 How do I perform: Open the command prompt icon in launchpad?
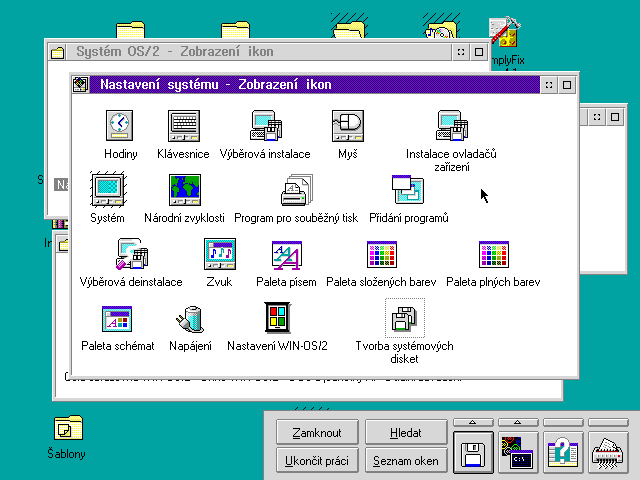coord(518,452)
